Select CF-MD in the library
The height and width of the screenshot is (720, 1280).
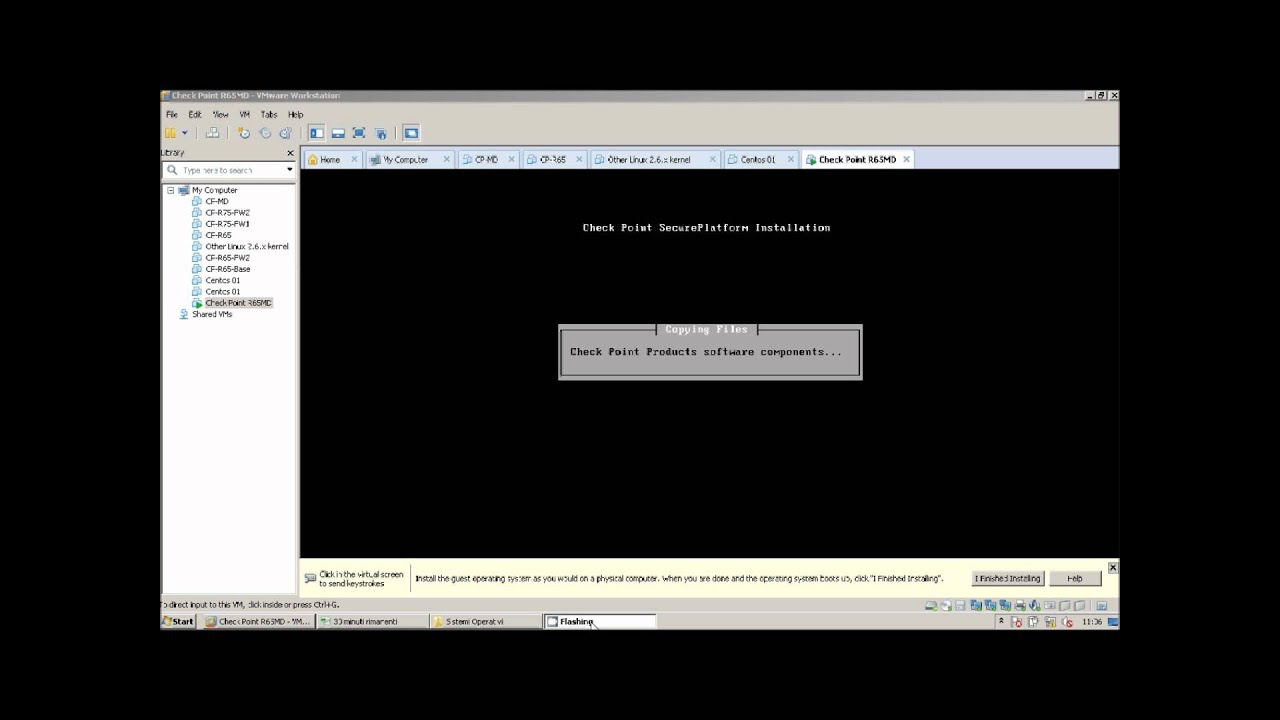(217, 201)
